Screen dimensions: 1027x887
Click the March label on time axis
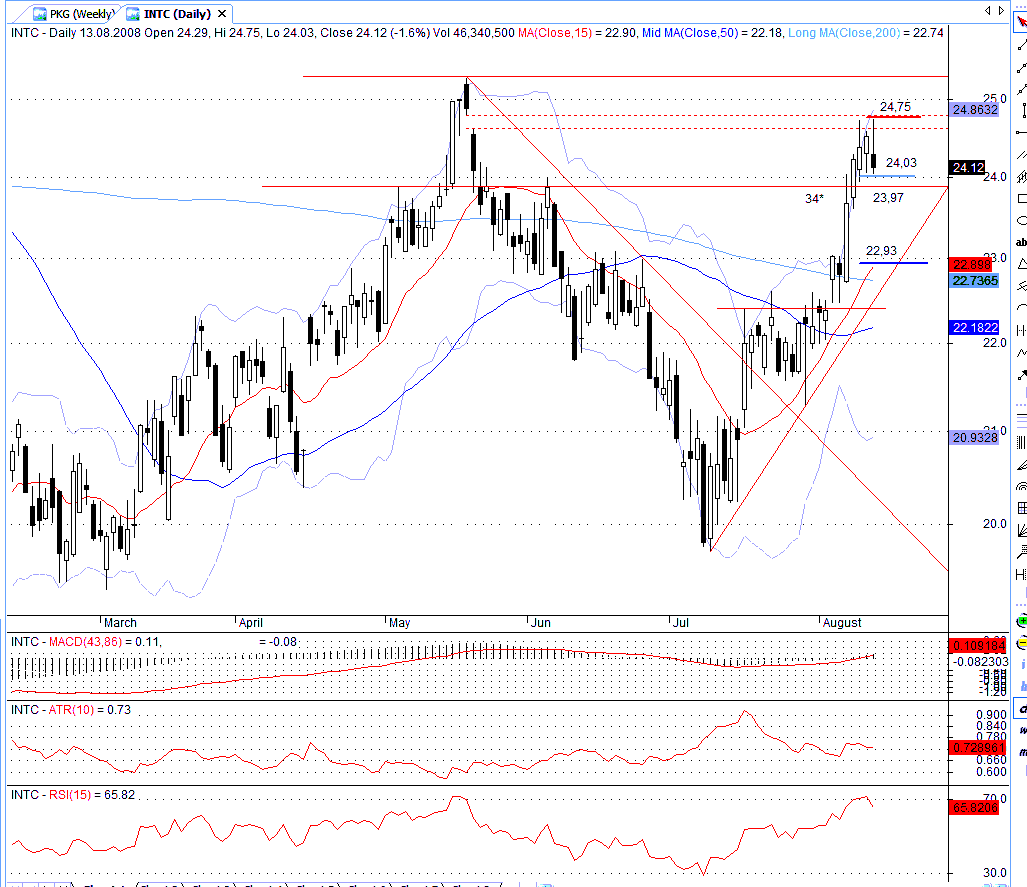coord(121,622)
